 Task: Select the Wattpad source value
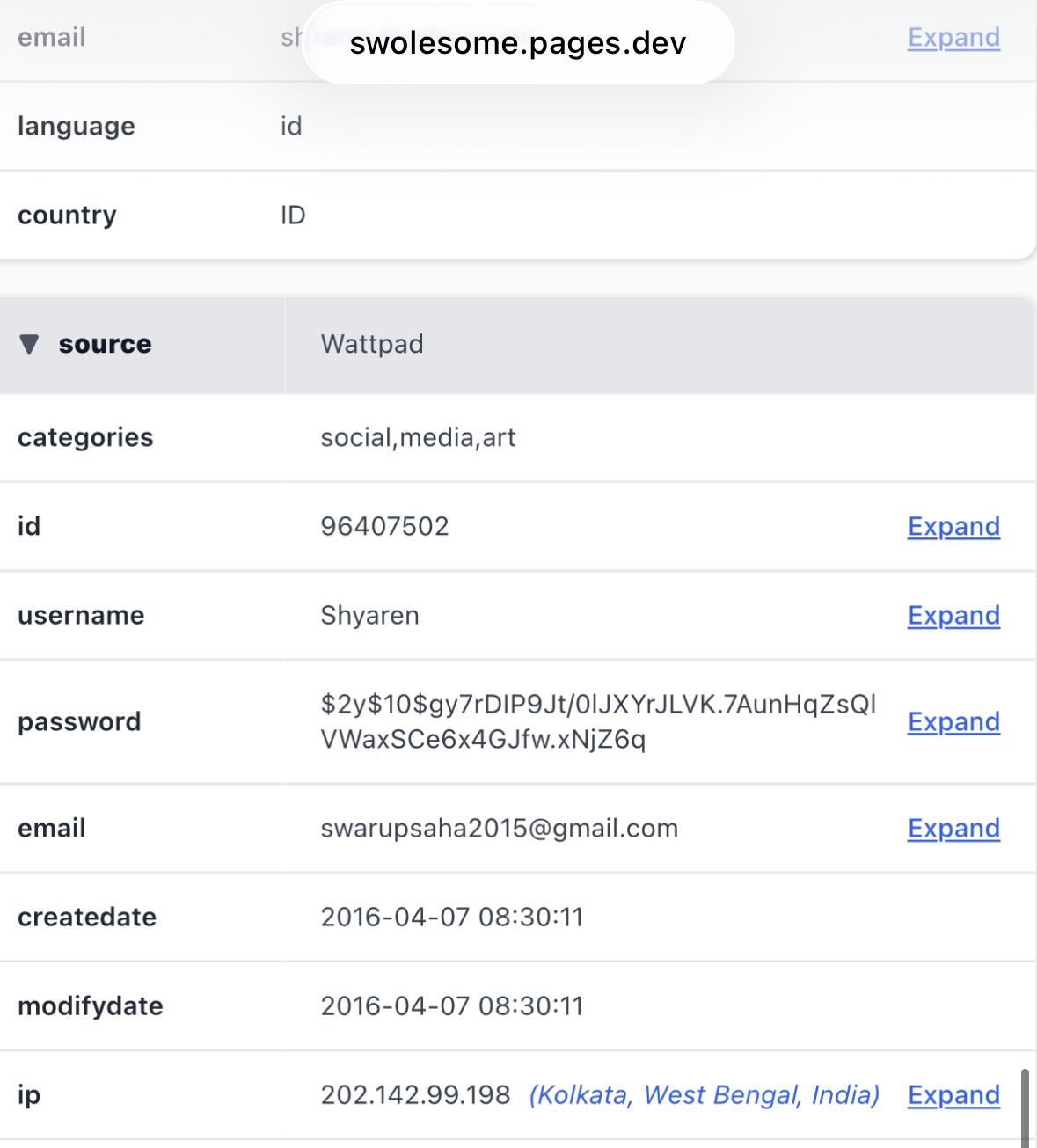(372, 344)
